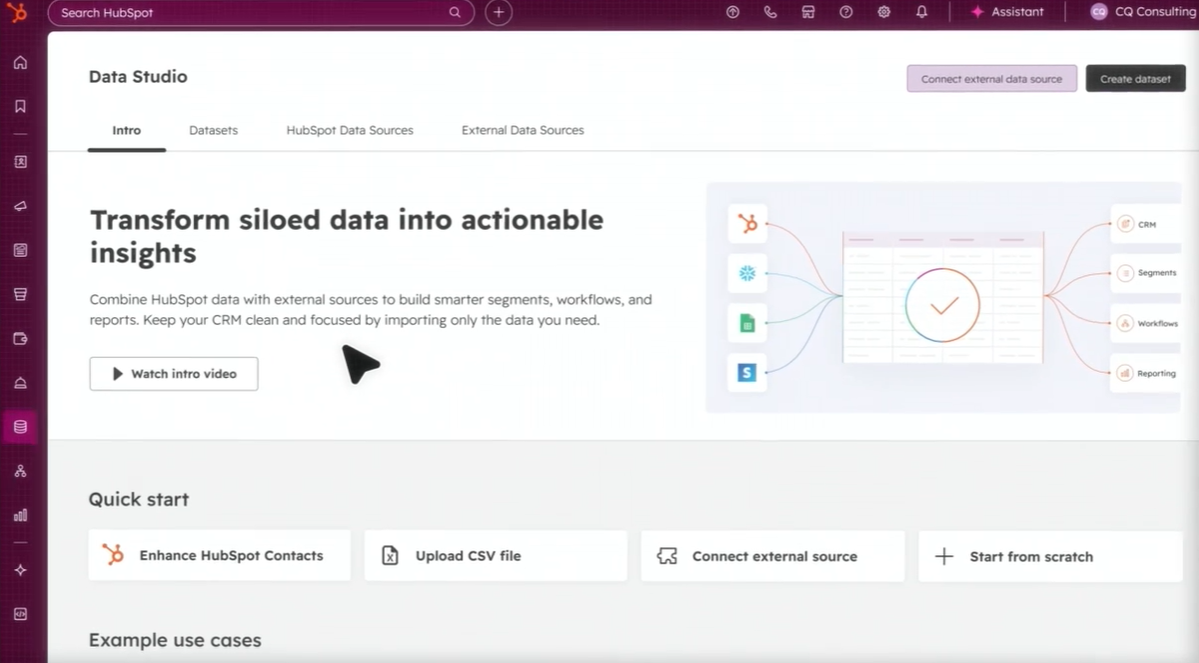Click the Data Studio page title

pyautogui.click(x=138, y=76)
